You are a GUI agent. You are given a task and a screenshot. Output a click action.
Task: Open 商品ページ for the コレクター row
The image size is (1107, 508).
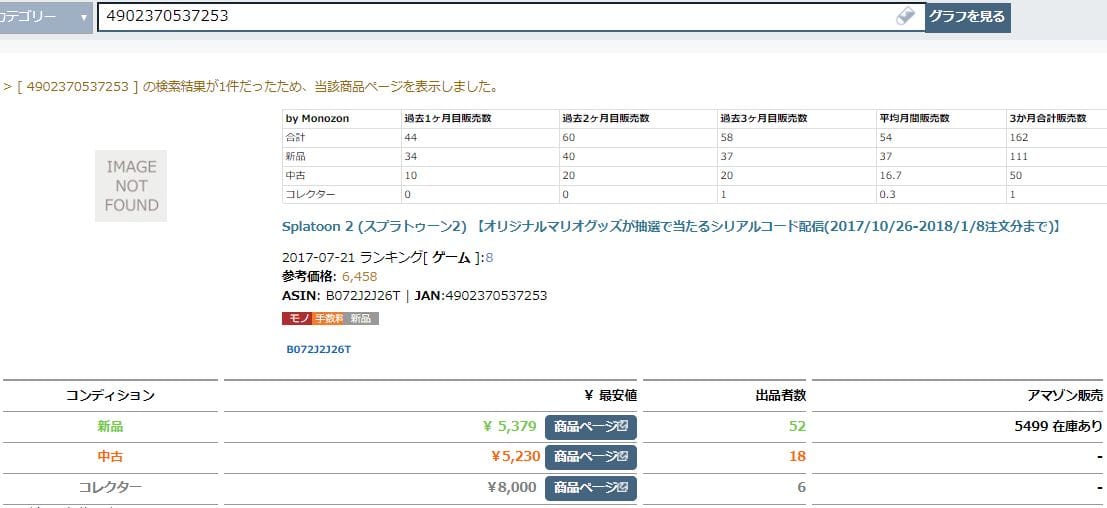click(590, 488)
